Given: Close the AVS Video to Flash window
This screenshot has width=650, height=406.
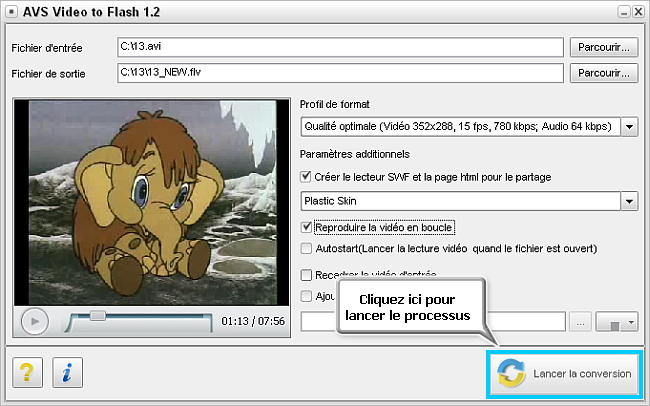Looking at the screenshot, I should pyautogui.click(x=638, y=12).
